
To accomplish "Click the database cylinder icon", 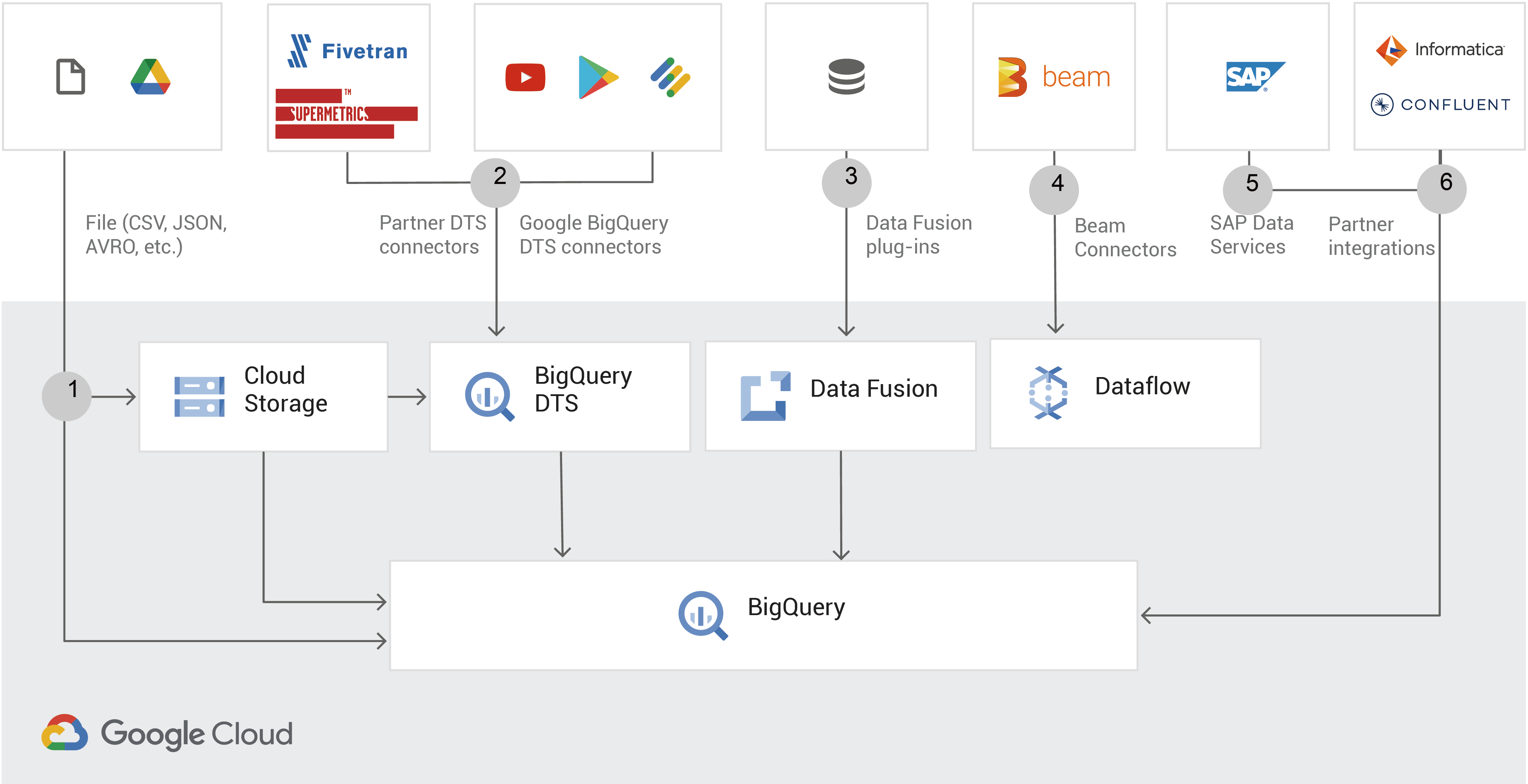I will pyautogui.click(x=847, y=77).
